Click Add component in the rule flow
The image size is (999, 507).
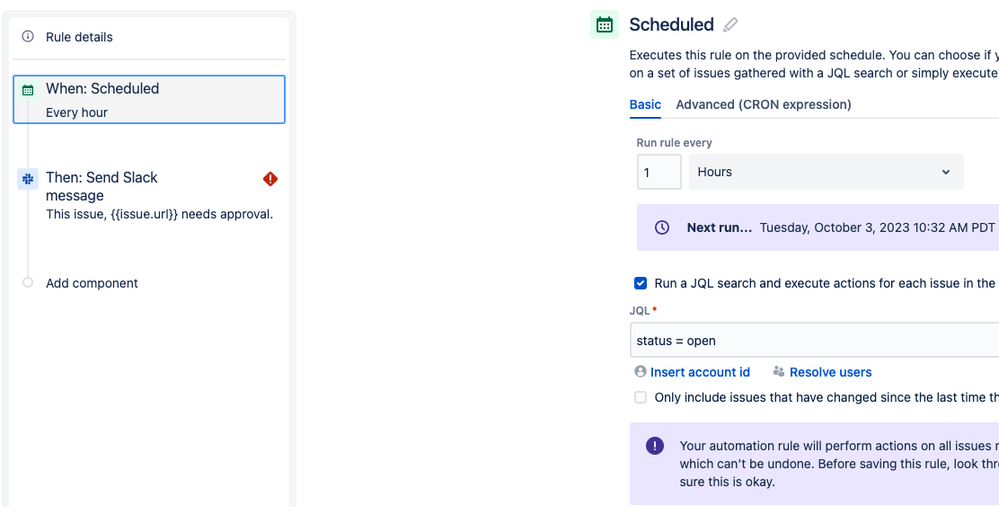92,284
